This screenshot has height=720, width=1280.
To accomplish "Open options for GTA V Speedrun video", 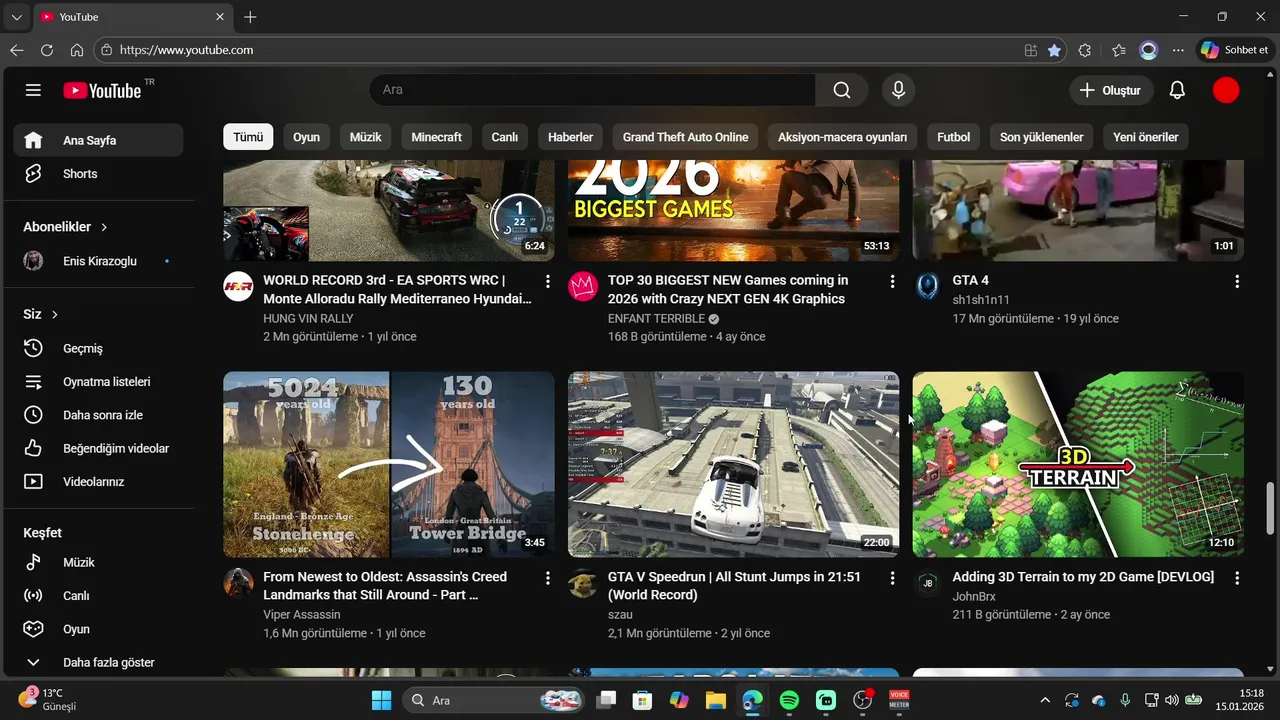I will (892, 578).
